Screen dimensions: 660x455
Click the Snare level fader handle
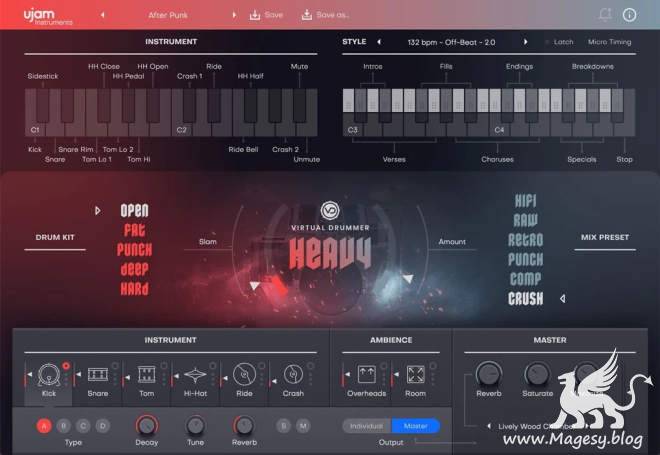(x=78, y=374)
